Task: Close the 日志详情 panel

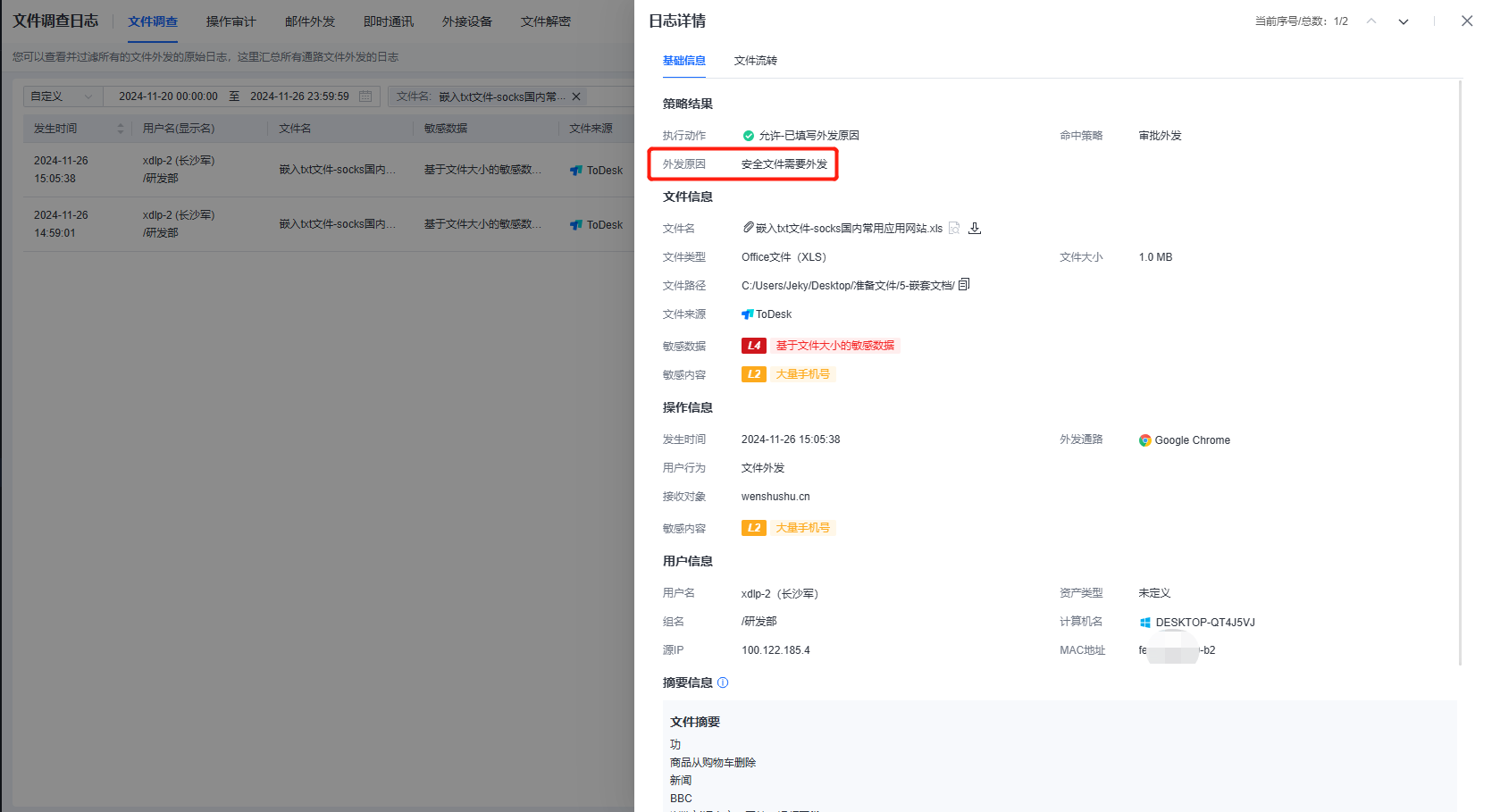Action: [x=1466, y=21]
